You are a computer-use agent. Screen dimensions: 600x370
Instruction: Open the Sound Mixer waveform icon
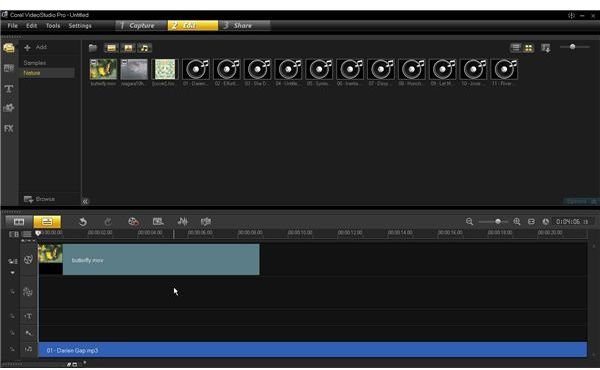pyautogui.click(x=183, y=222)
